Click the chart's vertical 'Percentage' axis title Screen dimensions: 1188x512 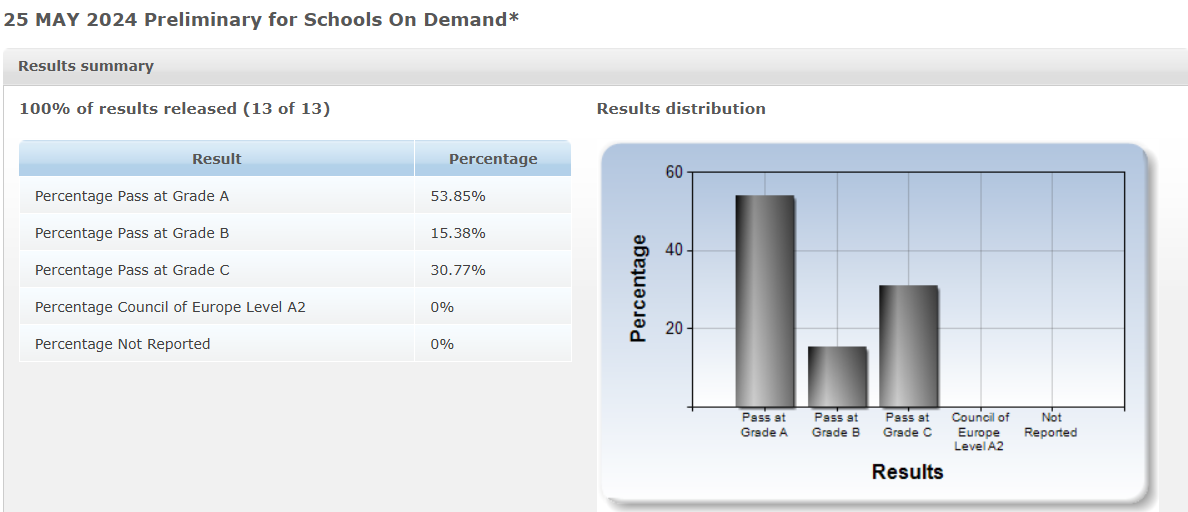[639, 289]
